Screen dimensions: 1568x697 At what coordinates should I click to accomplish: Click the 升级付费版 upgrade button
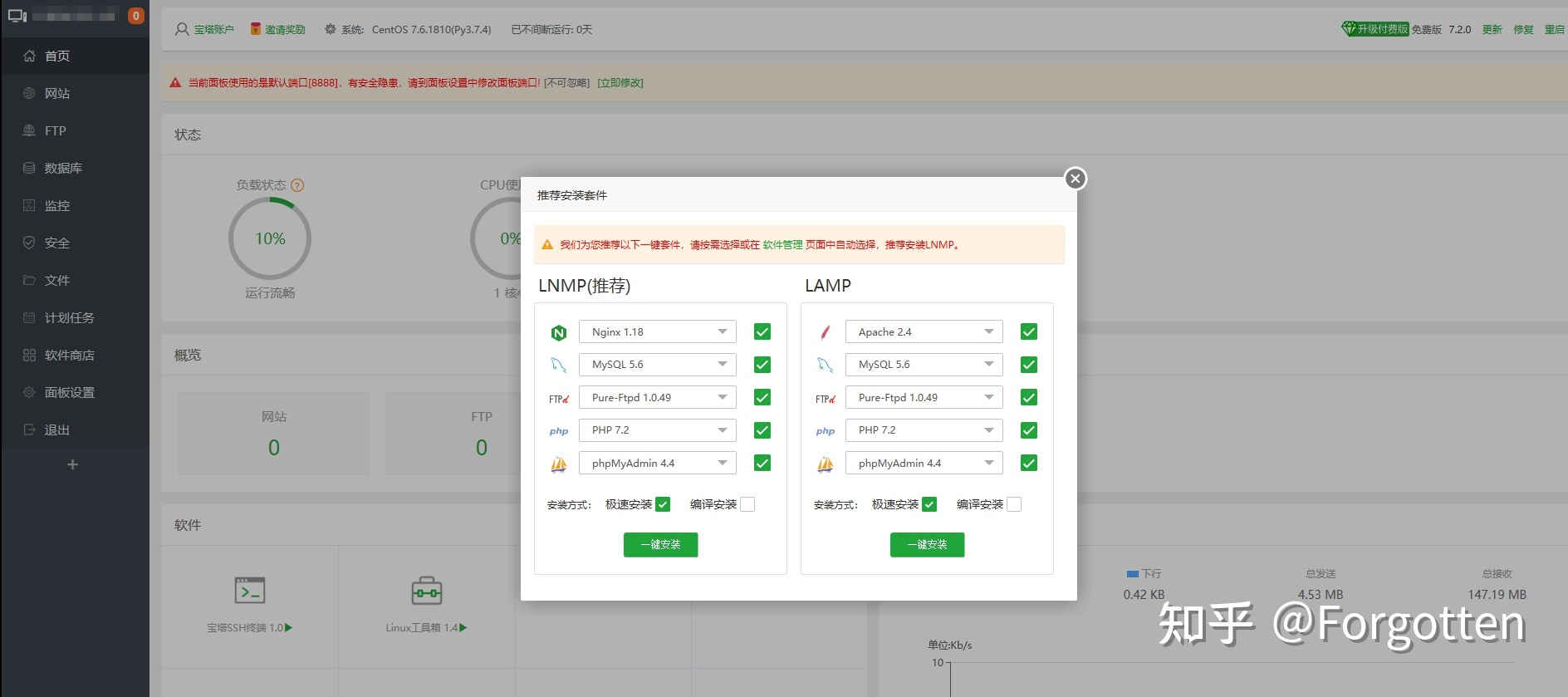[x=1375, y=28]
